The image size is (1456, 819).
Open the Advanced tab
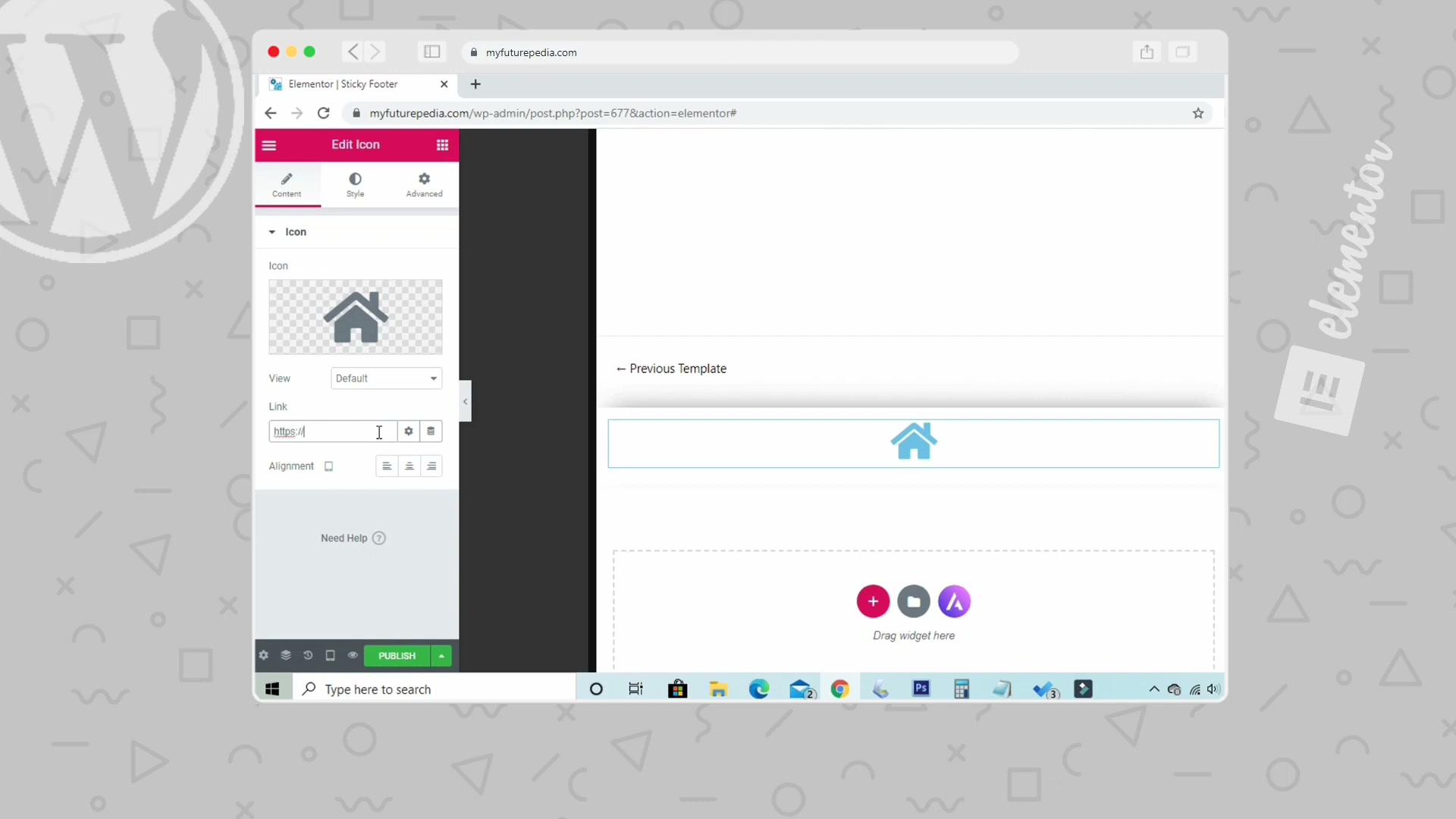point(424,185)
